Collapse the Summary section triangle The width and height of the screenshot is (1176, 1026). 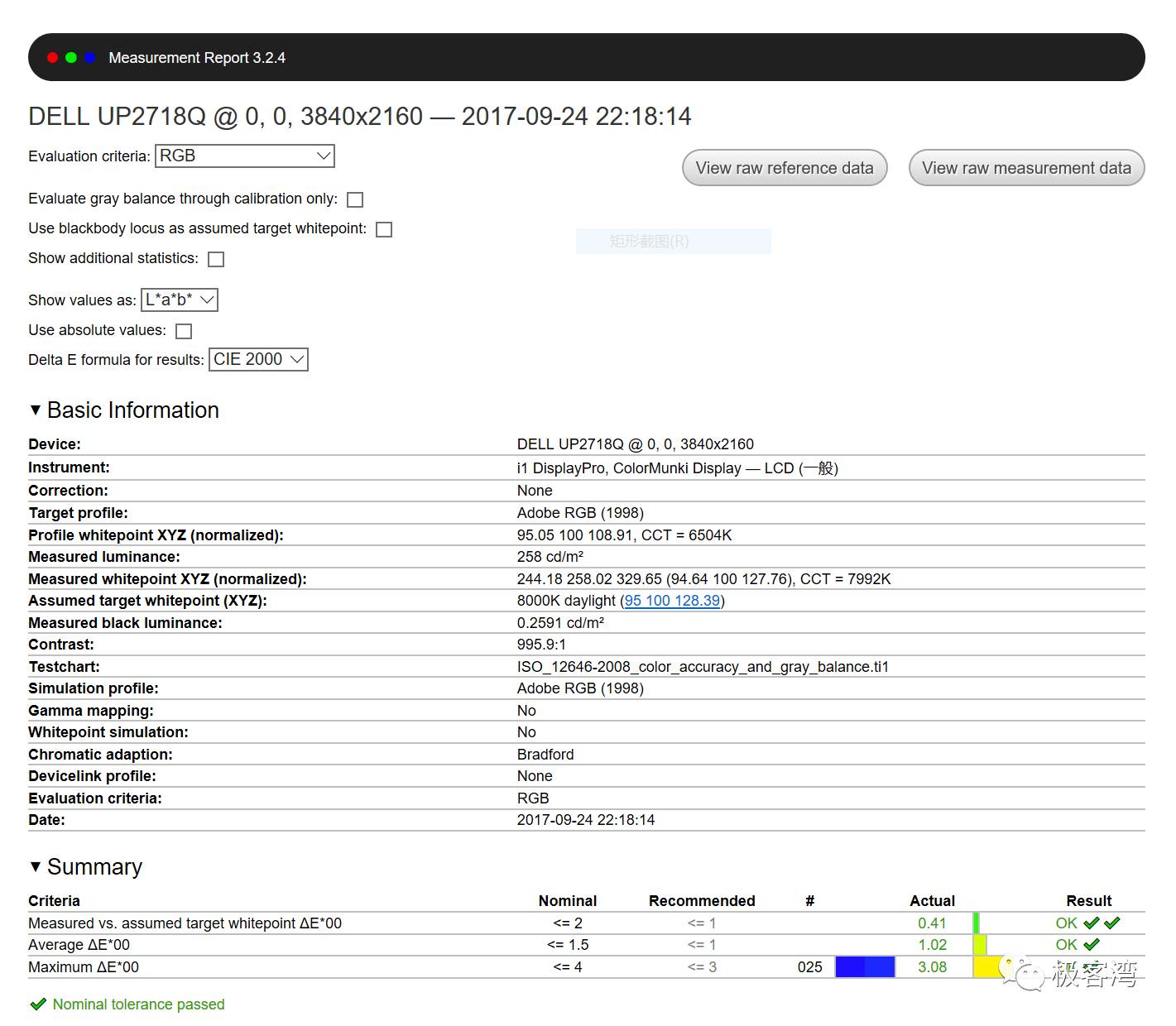tap(35, 866)
